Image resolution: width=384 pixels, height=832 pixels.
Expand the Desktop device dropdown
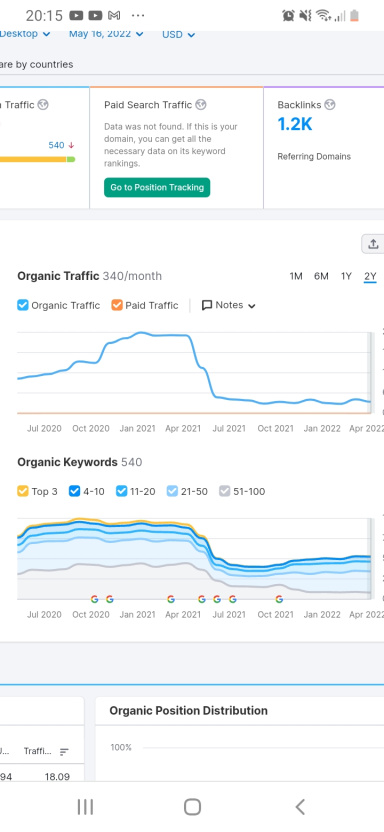tap(25, 34)
